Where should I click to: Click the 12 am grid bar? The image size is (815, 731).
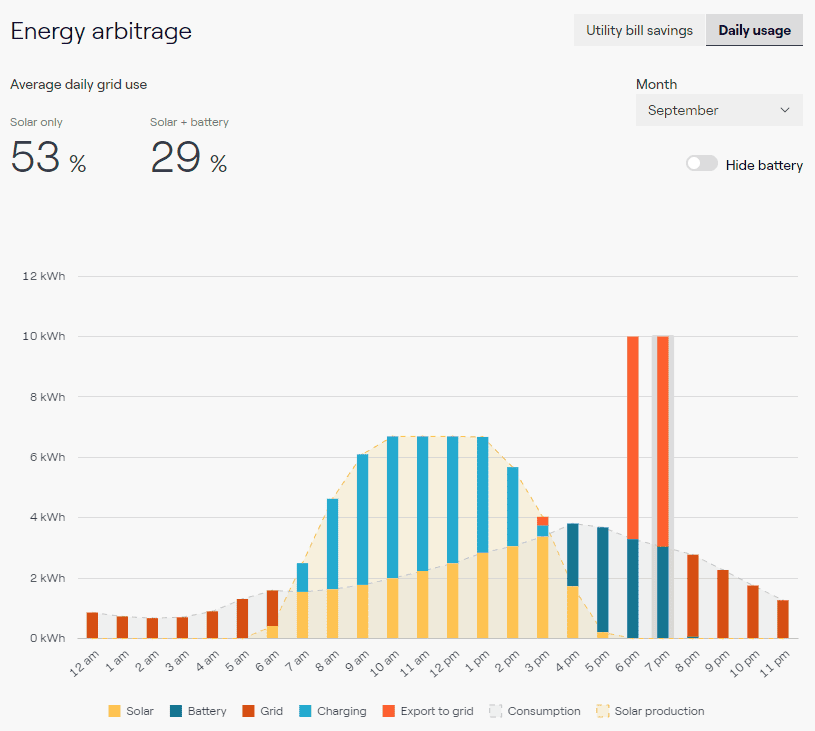coord(93,625)
